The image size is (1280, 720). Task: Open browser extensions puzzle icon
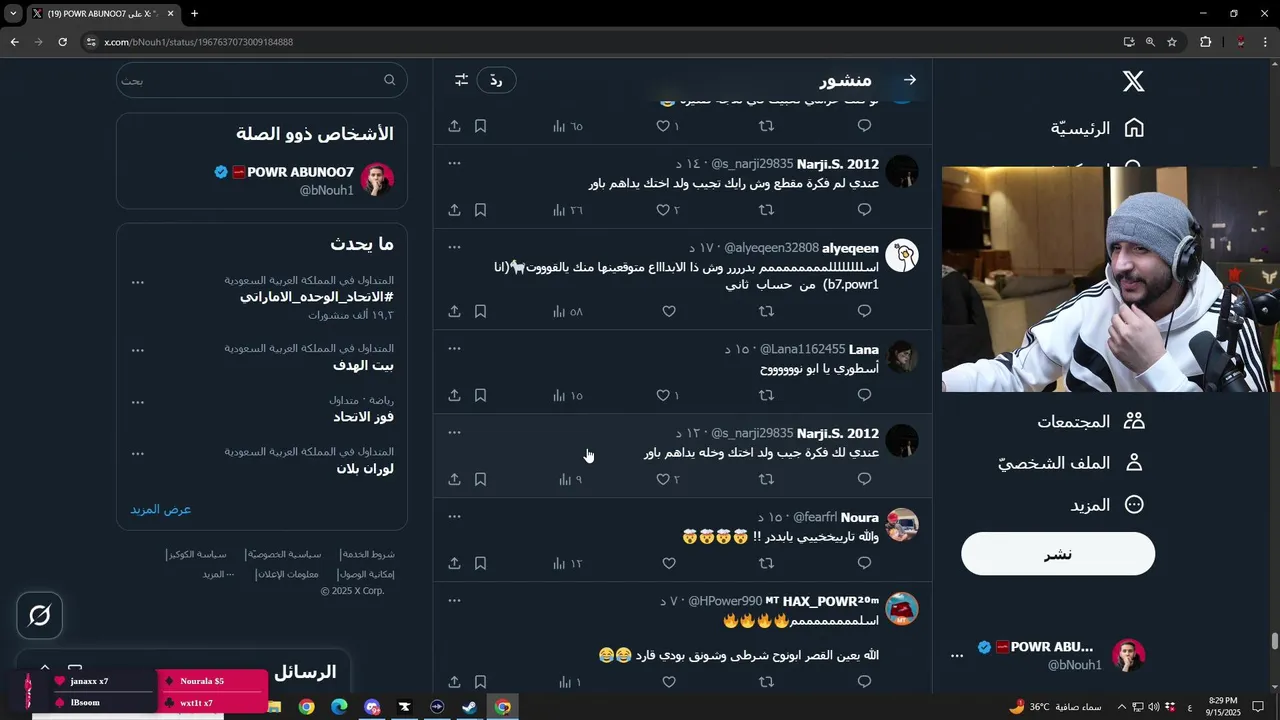(1205, 42)
